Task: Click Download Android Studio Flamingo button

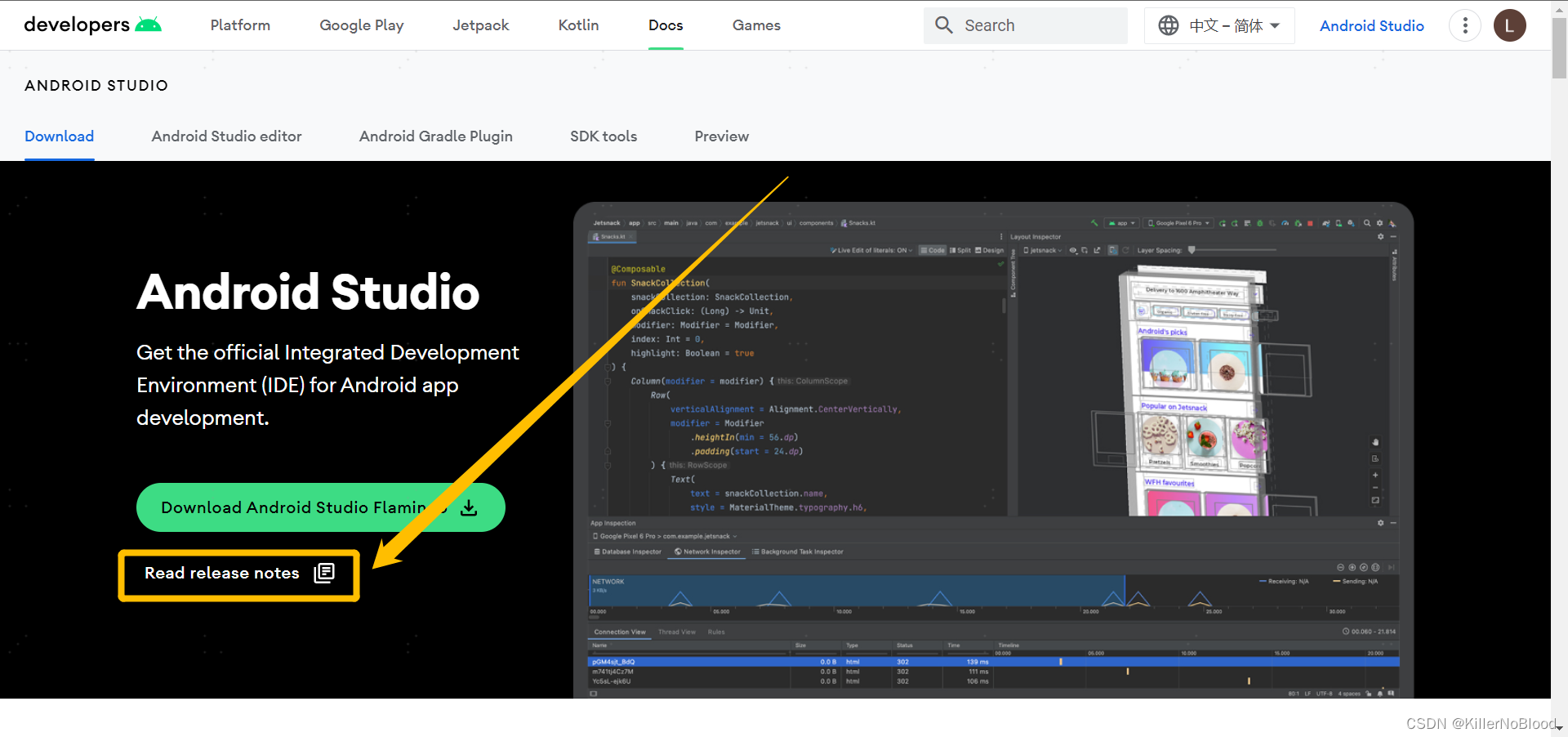Action: (321, 507)
